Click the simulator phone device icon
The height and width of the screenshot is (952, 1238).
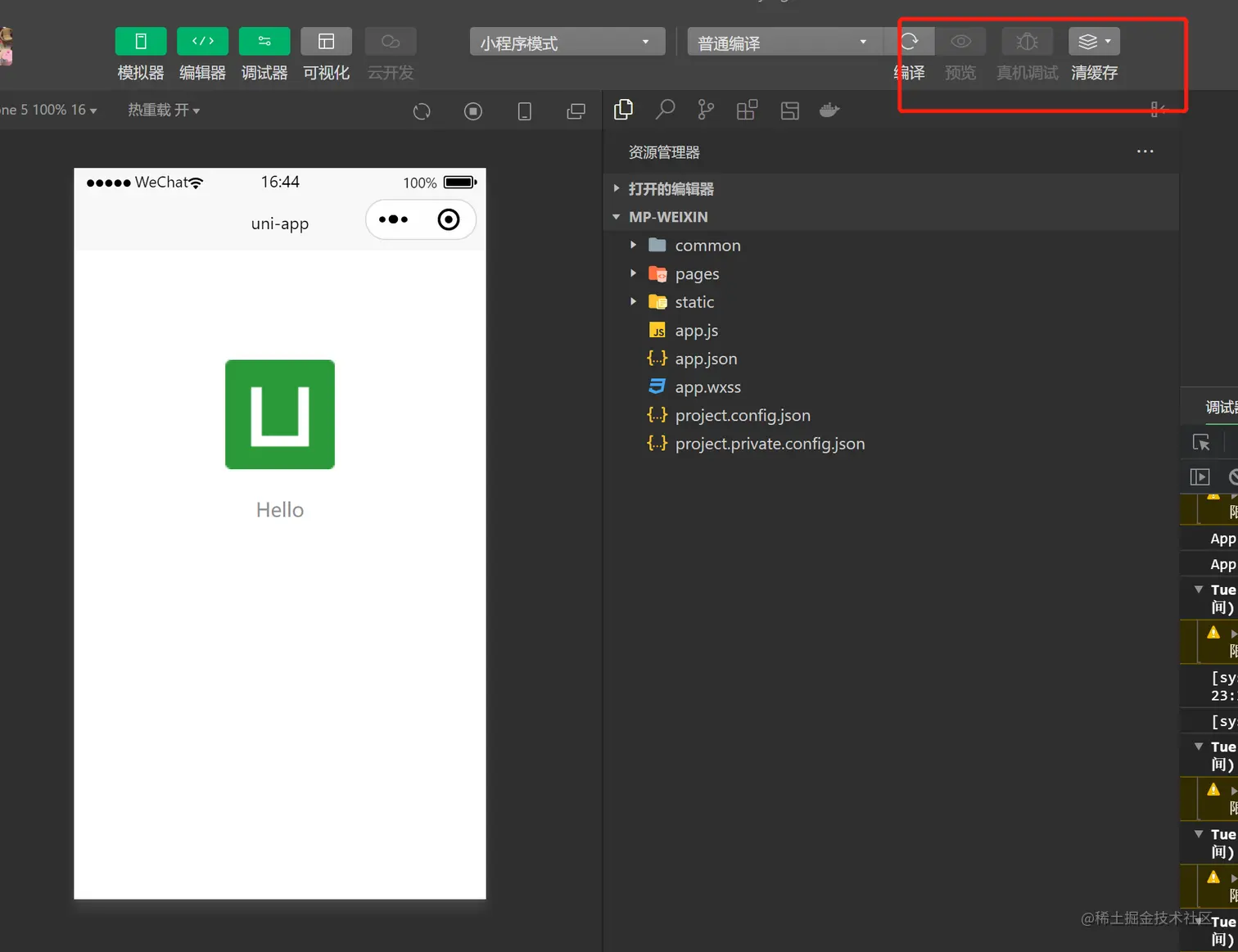(525, 111)
